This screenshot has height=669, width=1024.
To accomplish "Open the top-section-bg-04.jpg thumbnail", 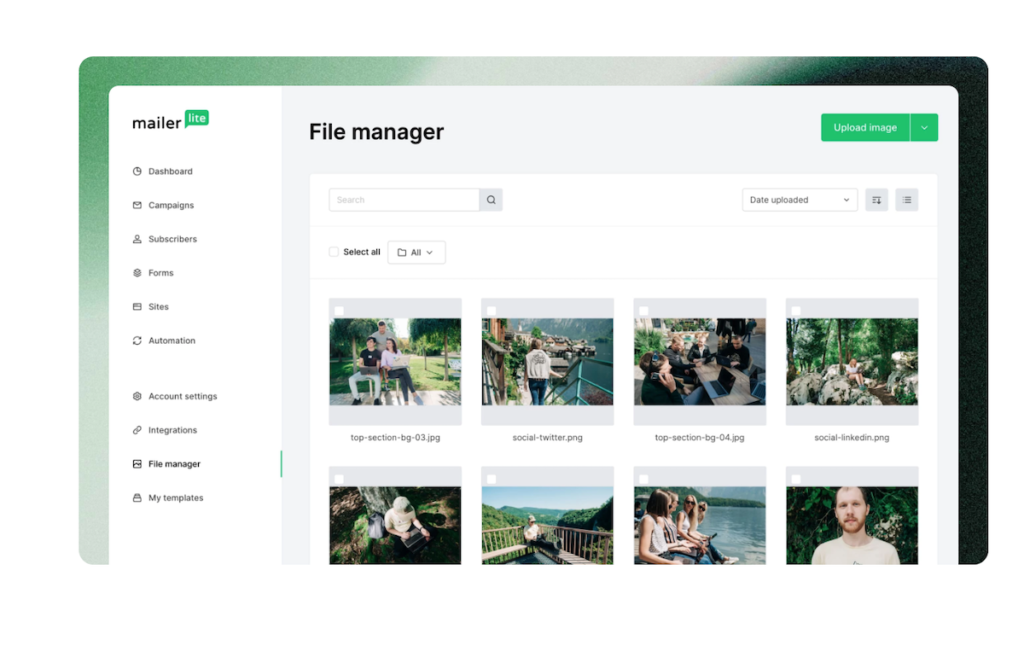I will (x=699, y=362).
